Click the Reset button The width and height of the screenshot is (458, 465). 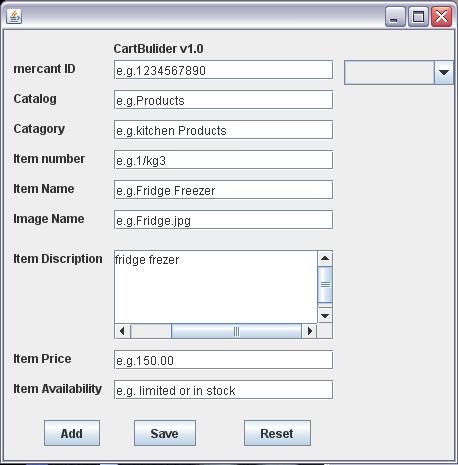[x=277, y=433]
